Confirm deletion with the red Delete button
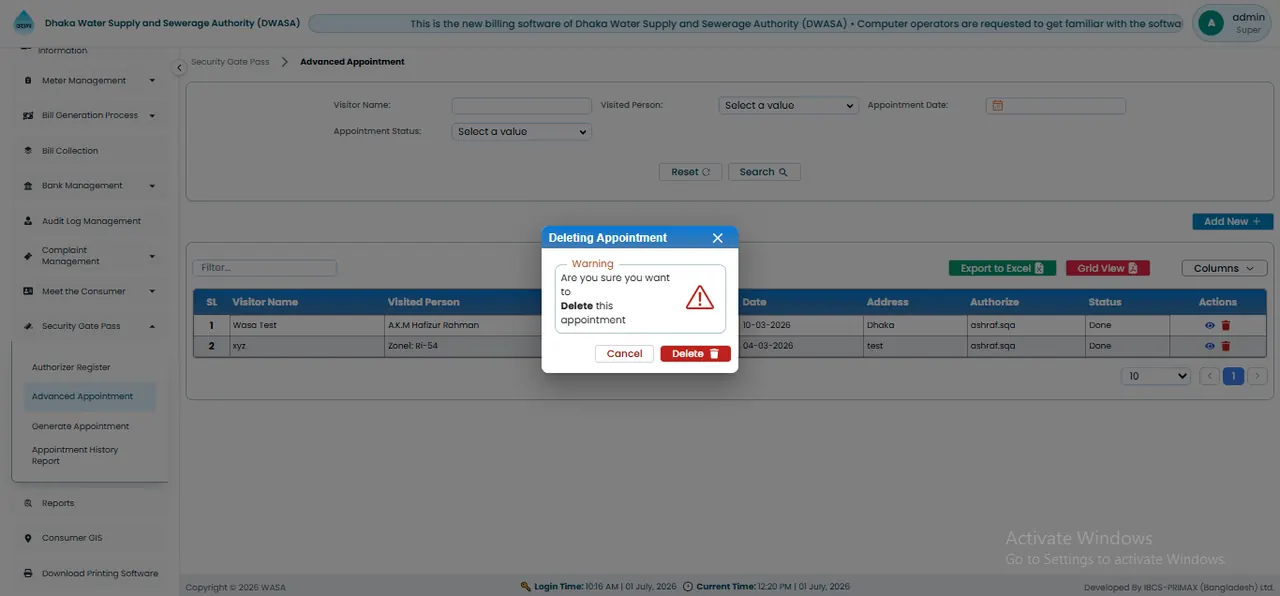This screenshot has width=1280, height=596. tap(695, 354)
